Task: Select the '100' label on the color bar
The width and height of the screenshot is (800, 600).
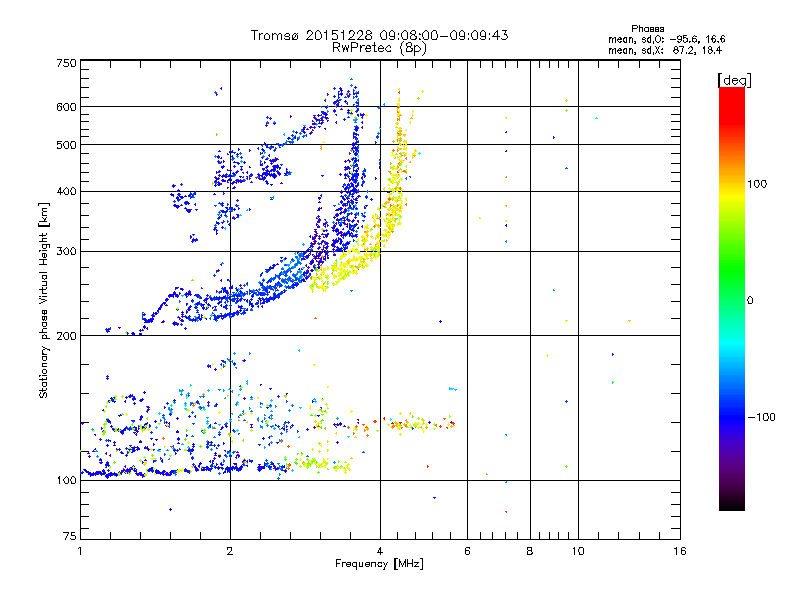Action: click(x=757, y=184)
